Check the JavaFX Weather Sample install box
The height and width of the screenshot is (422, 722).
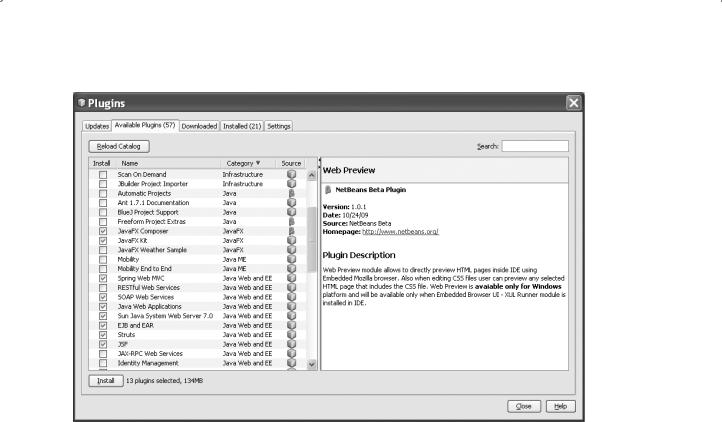(103, 250)
